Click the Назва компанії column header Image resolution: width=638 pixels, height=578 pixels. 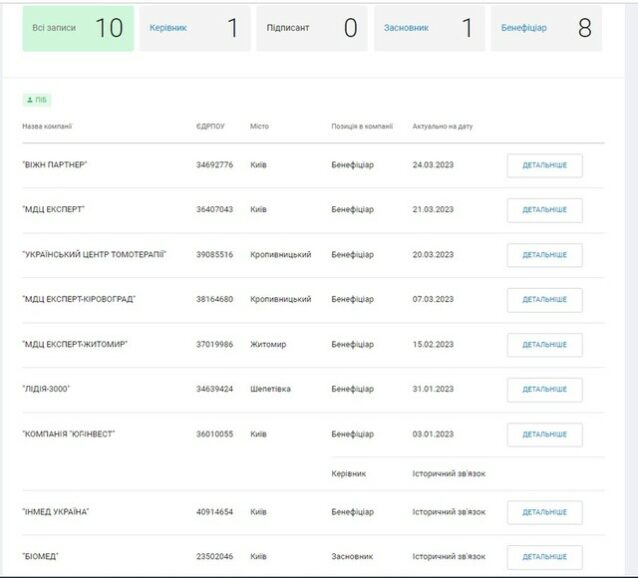(47, 126)
